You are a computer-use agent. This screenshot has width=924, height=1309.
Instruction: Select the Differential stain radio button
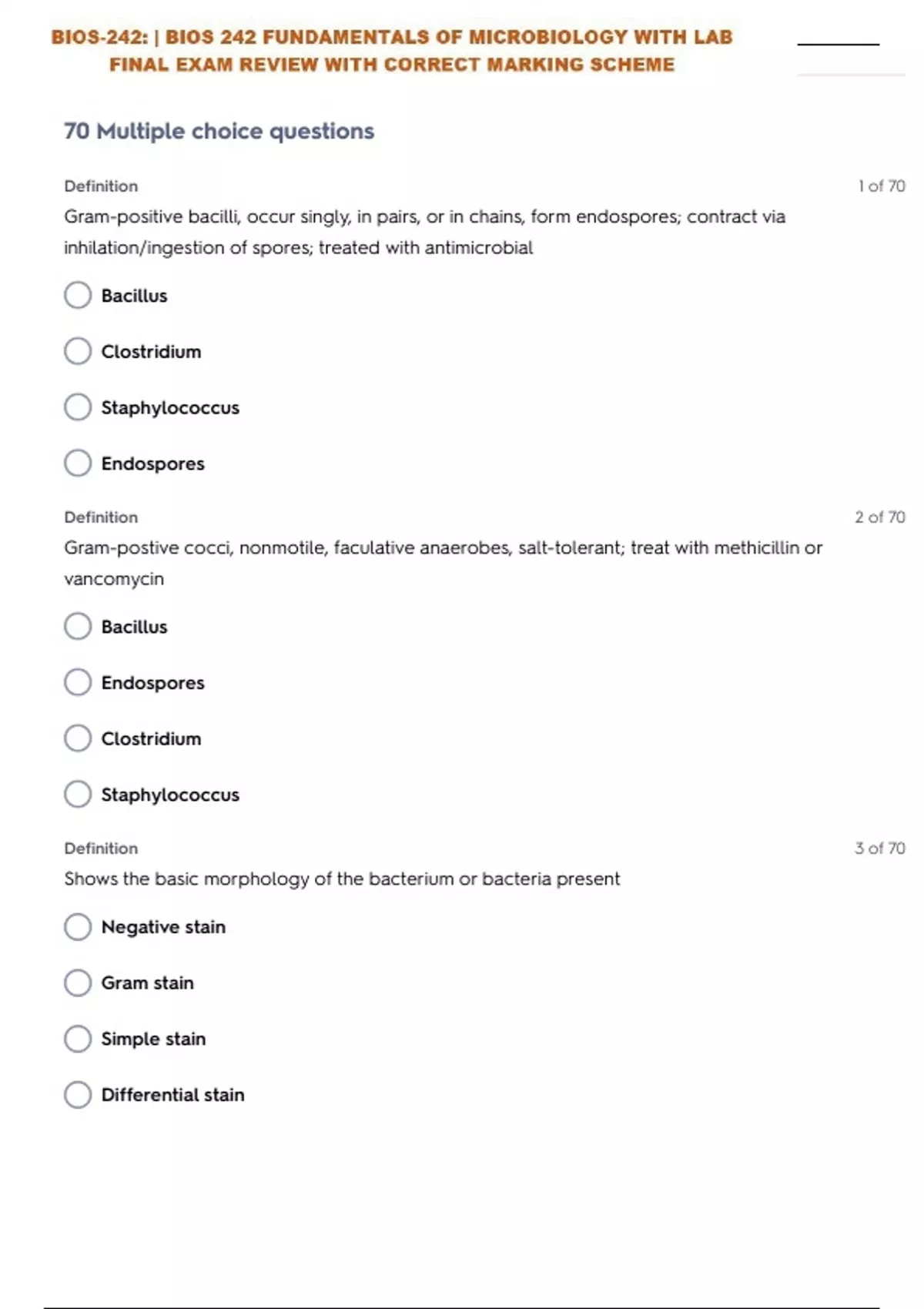[x=78, y=1095]
